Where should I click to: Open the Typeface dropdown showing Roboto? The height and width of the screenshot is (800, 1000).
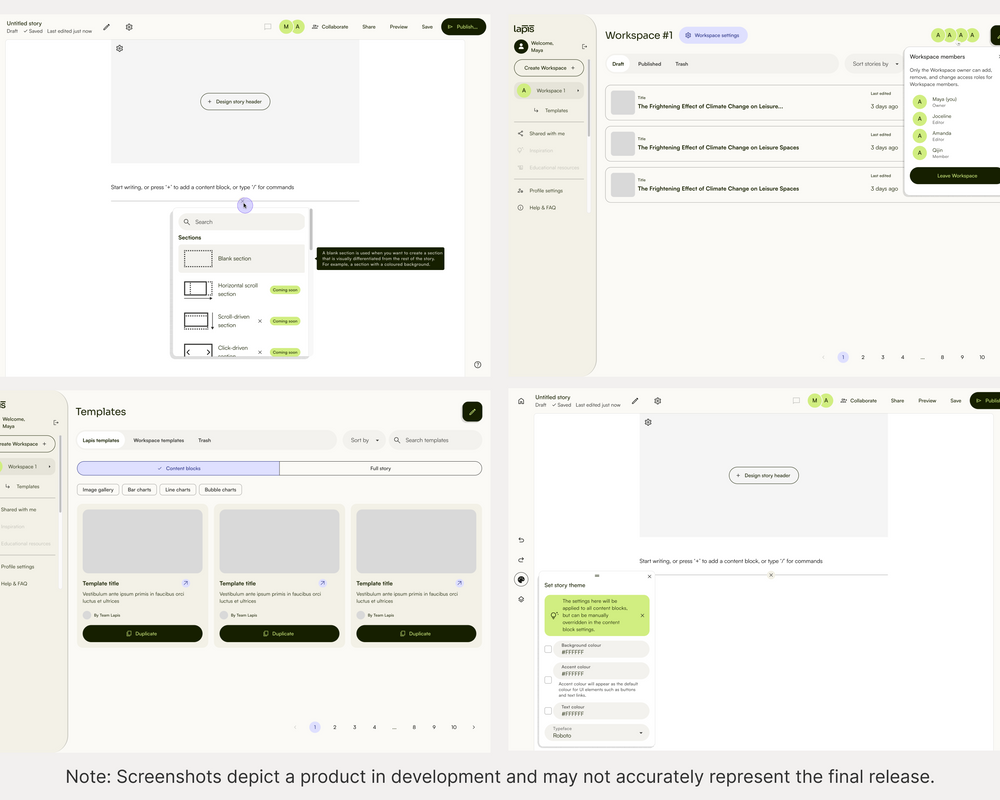click(596, 732)
